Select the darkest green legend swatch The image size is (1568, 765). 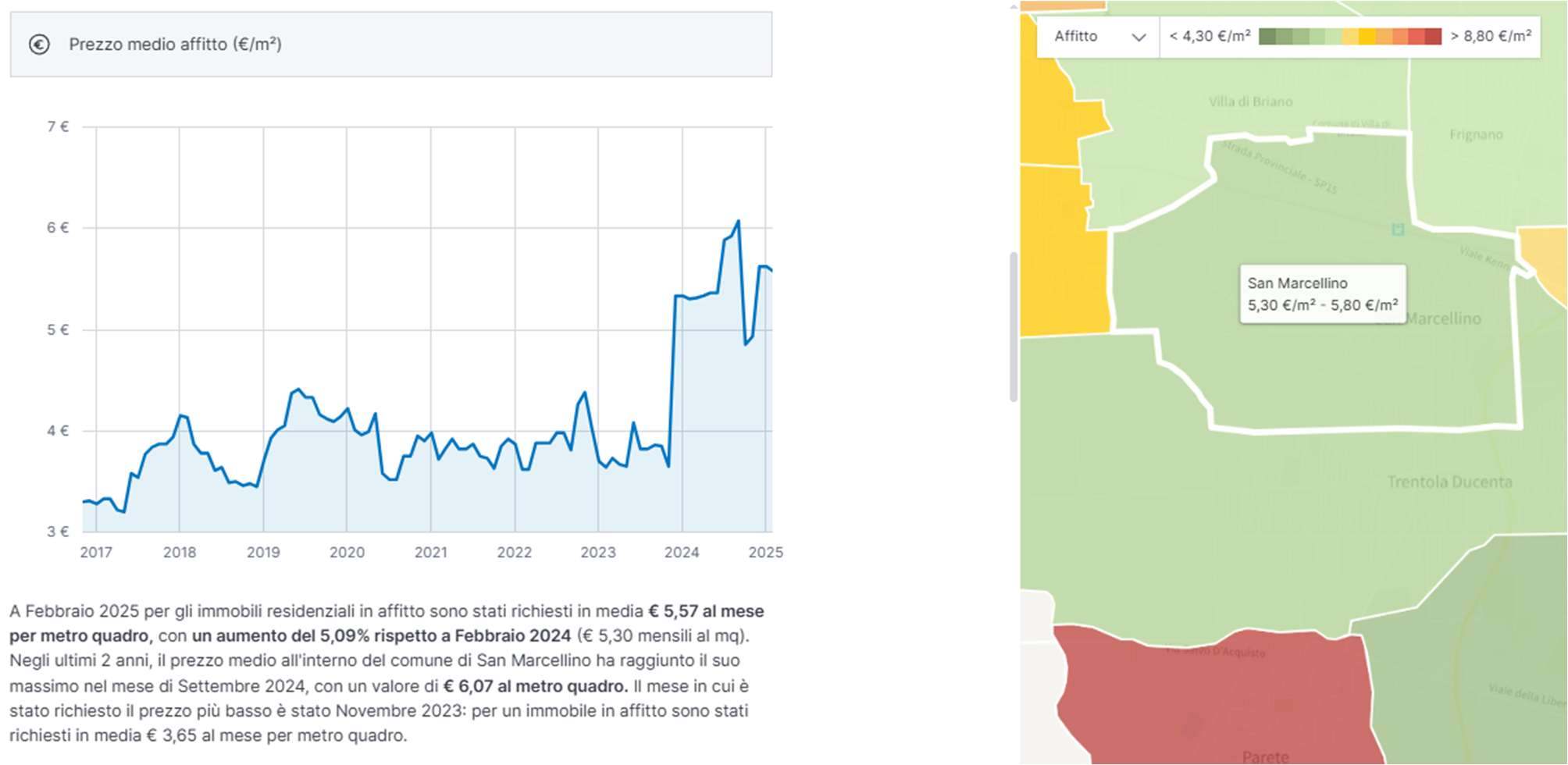click(x=1267, y=37)
